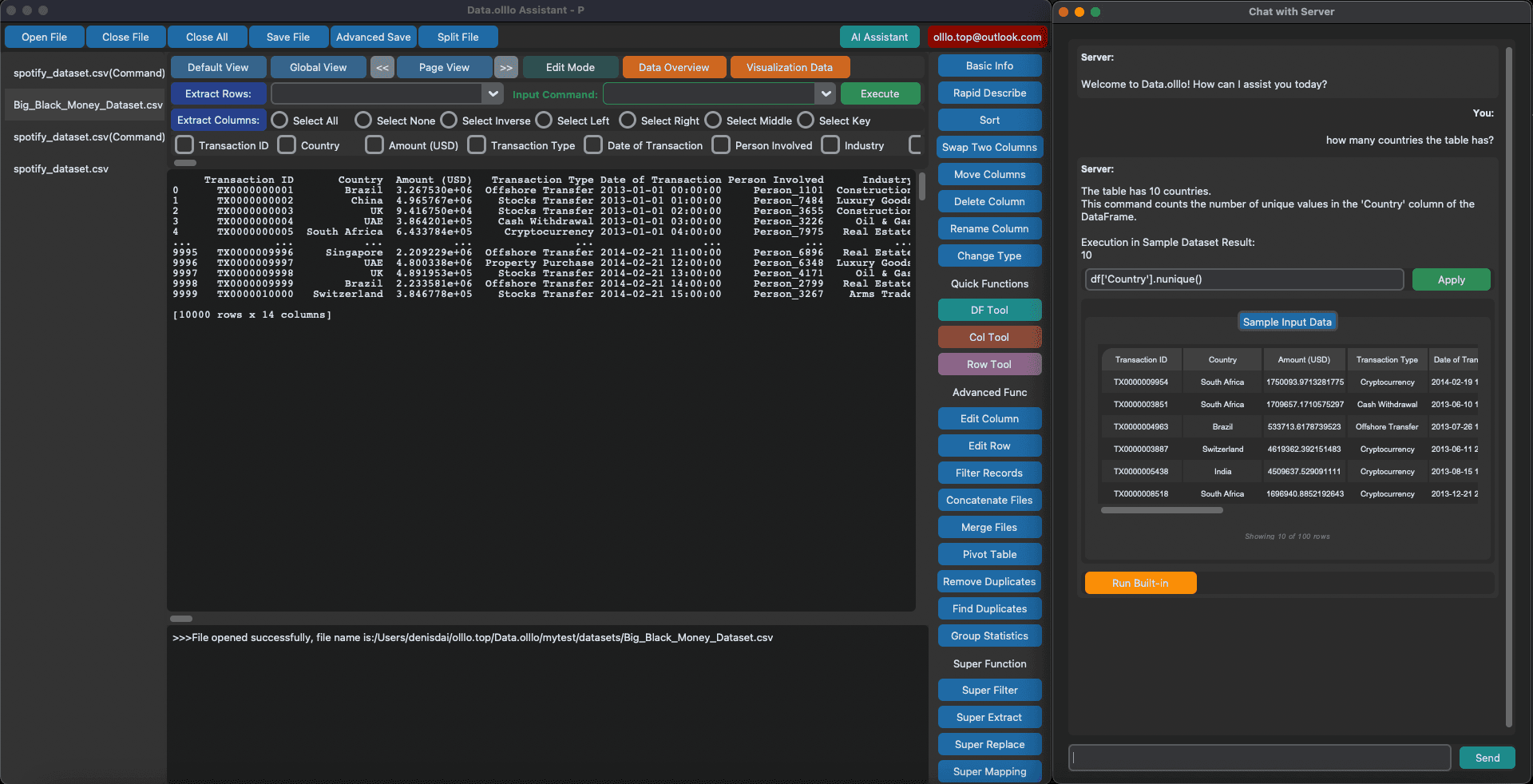The height and width of the screenshot is (784, 1533).
Task: Apply the nunique command in chat
Action: (1451, 279)
